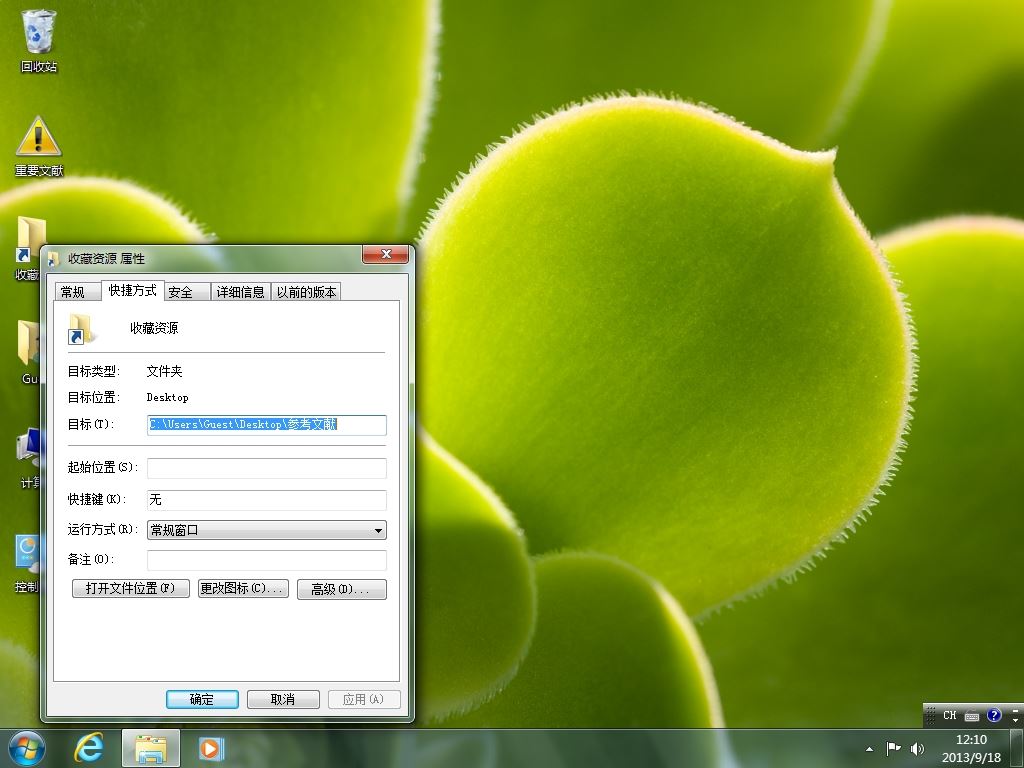1024x768 pixels.
Task: Click 打开文件位置(F) button
Action: point(131,588)
